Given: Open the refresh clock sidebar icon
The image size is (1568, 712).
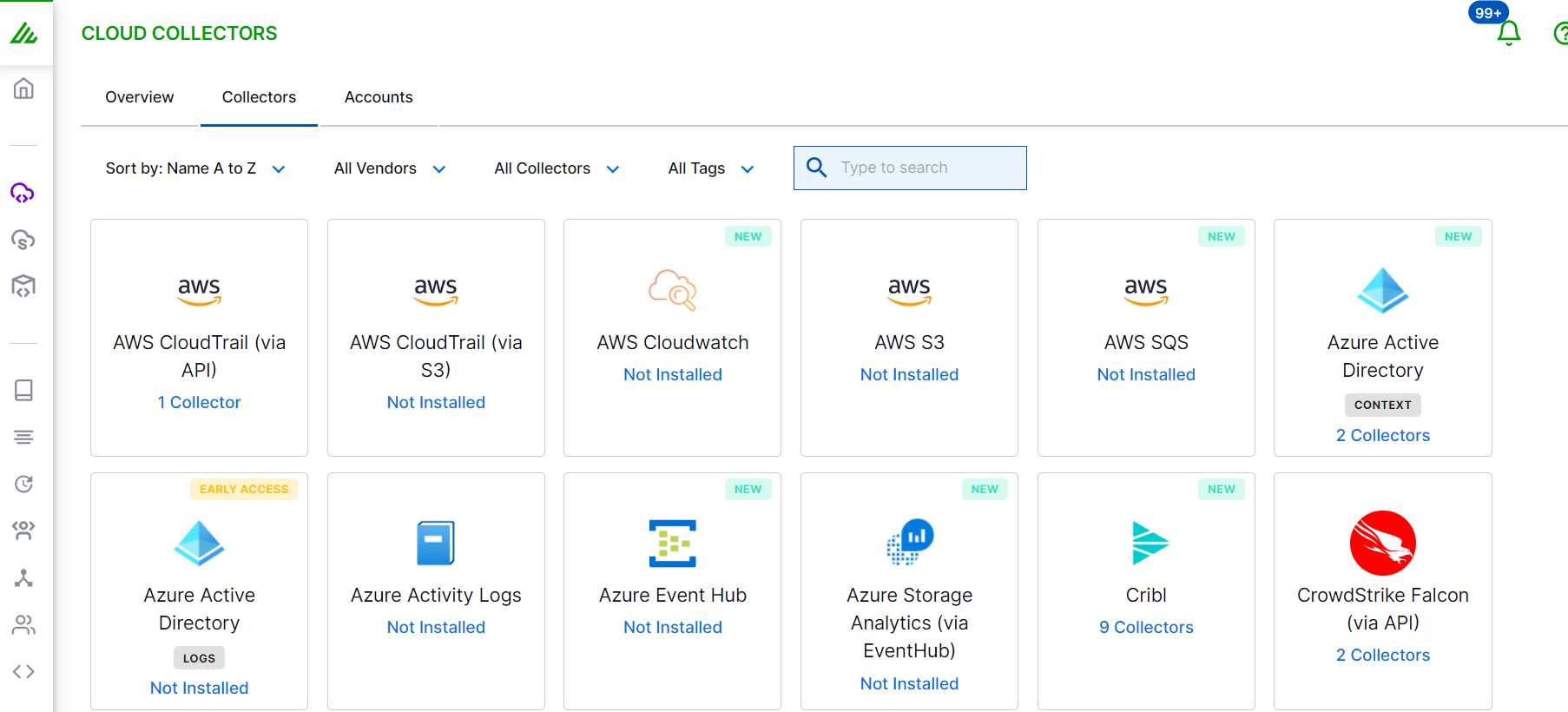Looking at the screenshot, I should coord(23,484).
